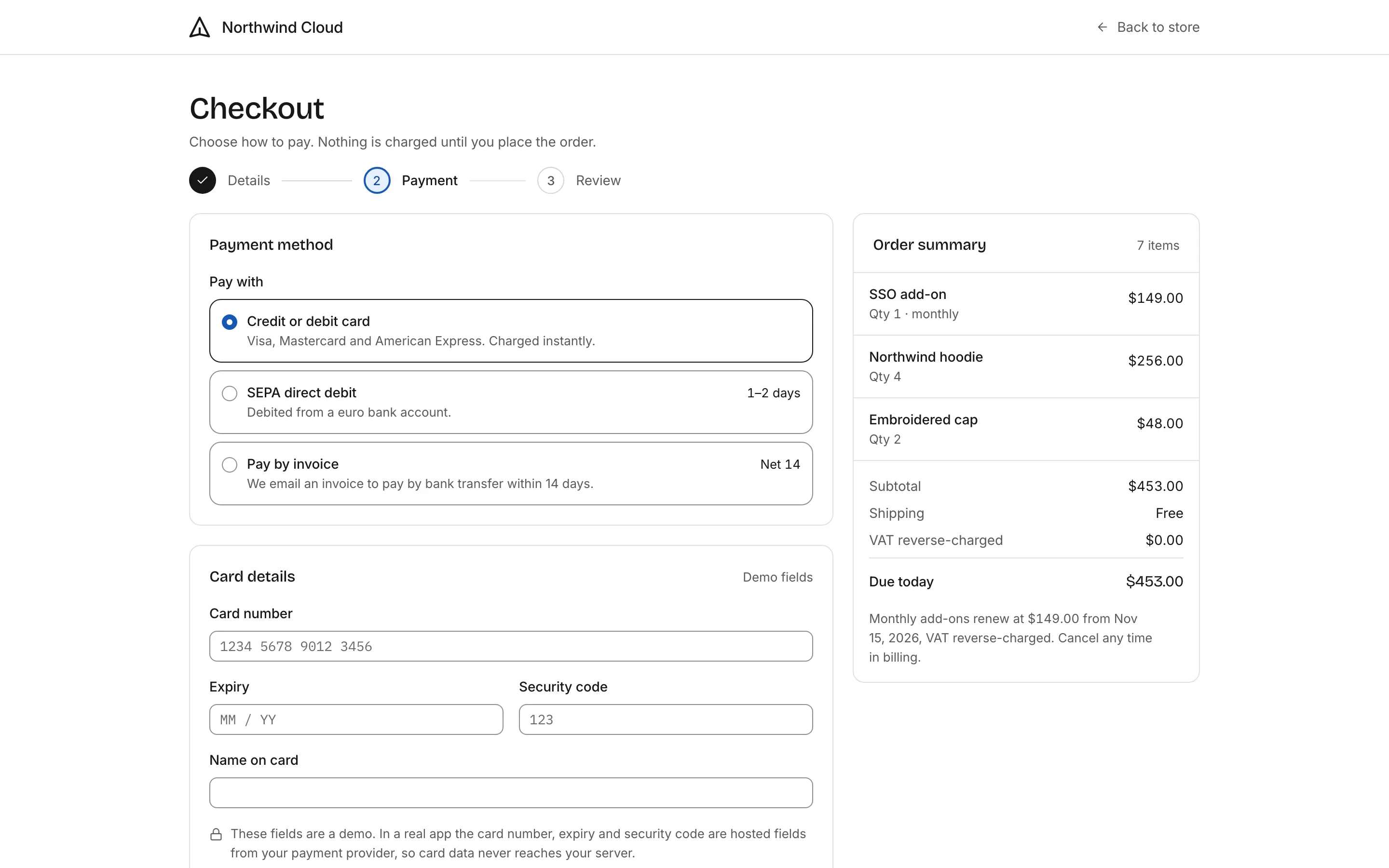Click into the Security code field

point(666,719)
